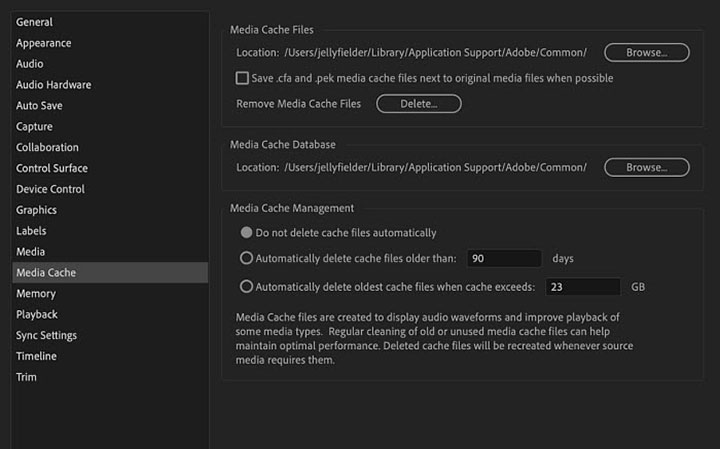Switch to Audio Hardware preferences
Screen dimensions: 720x449
pyautogui.click(x=53, y=85)
